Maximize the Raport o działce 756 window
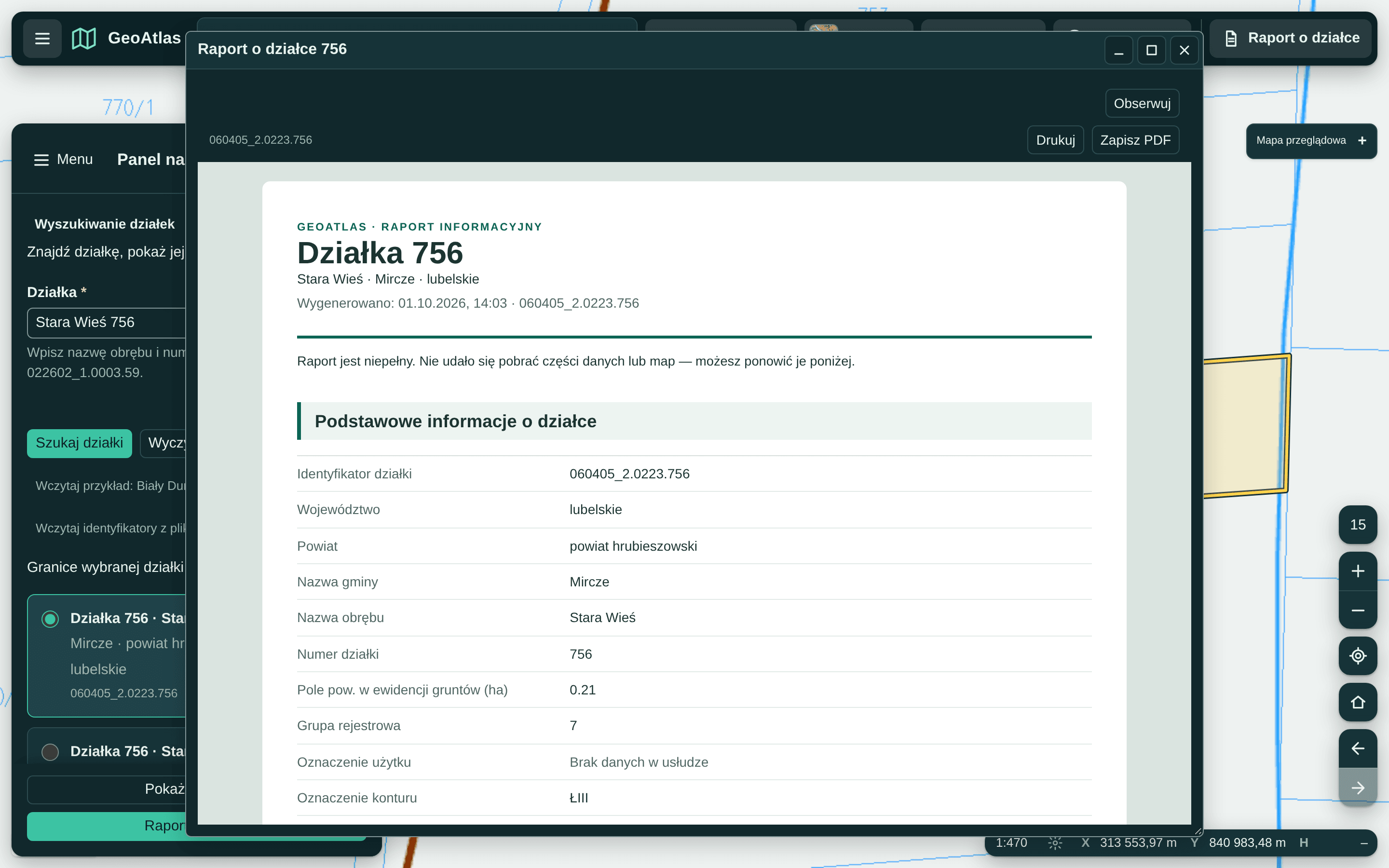 [1151, 51]
